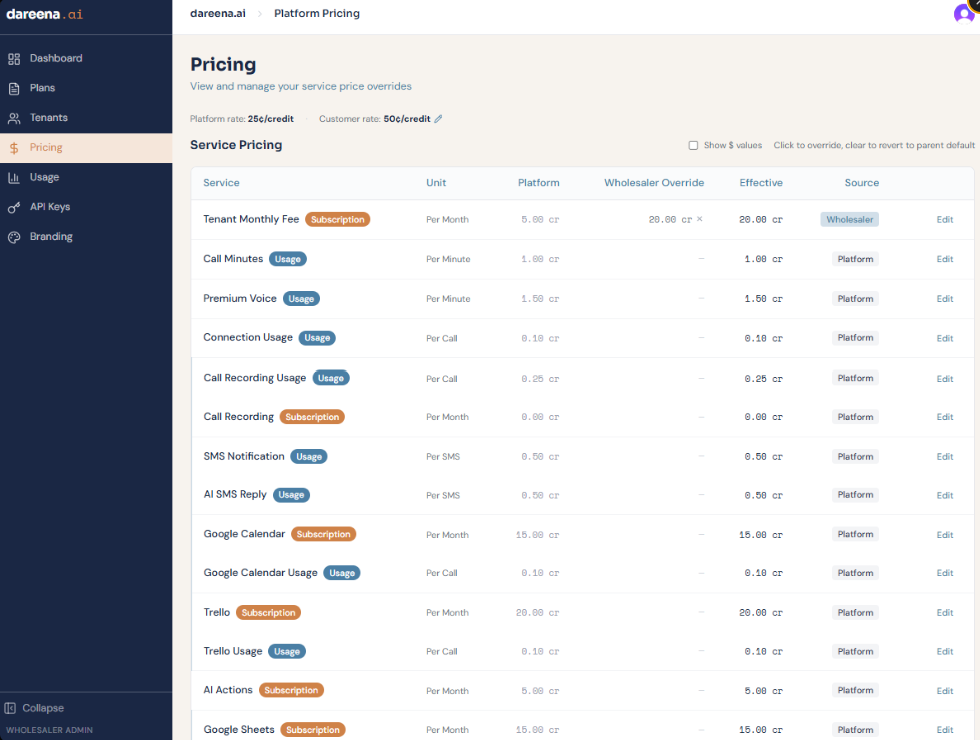Select the Plans document icon
The width and height of the screenshot is (980, 740).
tap(15, 88)
